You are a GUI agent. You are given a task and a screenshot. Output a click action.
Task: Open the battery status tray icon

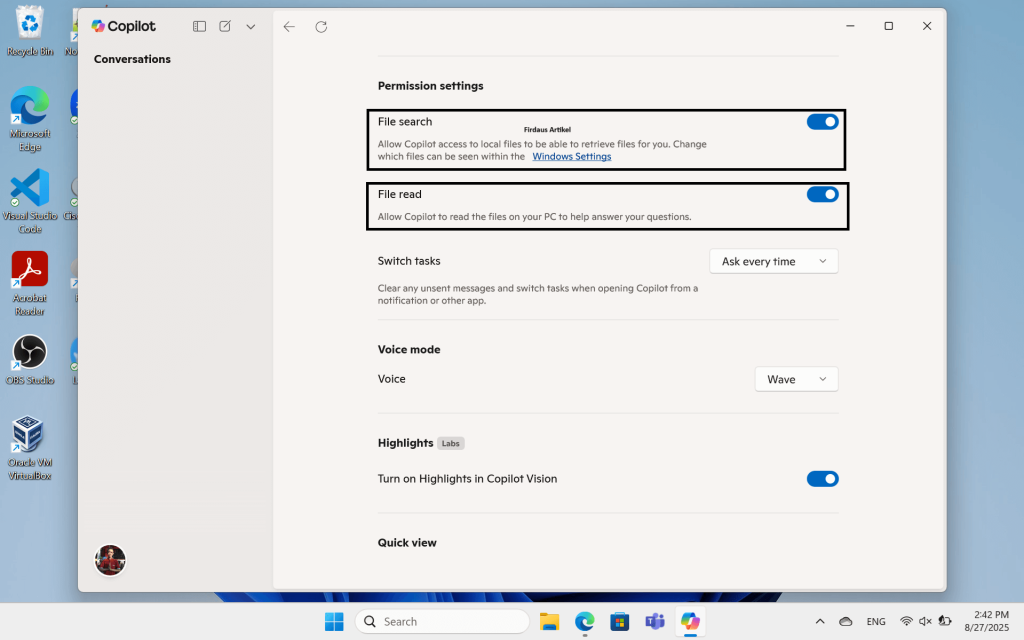tap(944, 622)
